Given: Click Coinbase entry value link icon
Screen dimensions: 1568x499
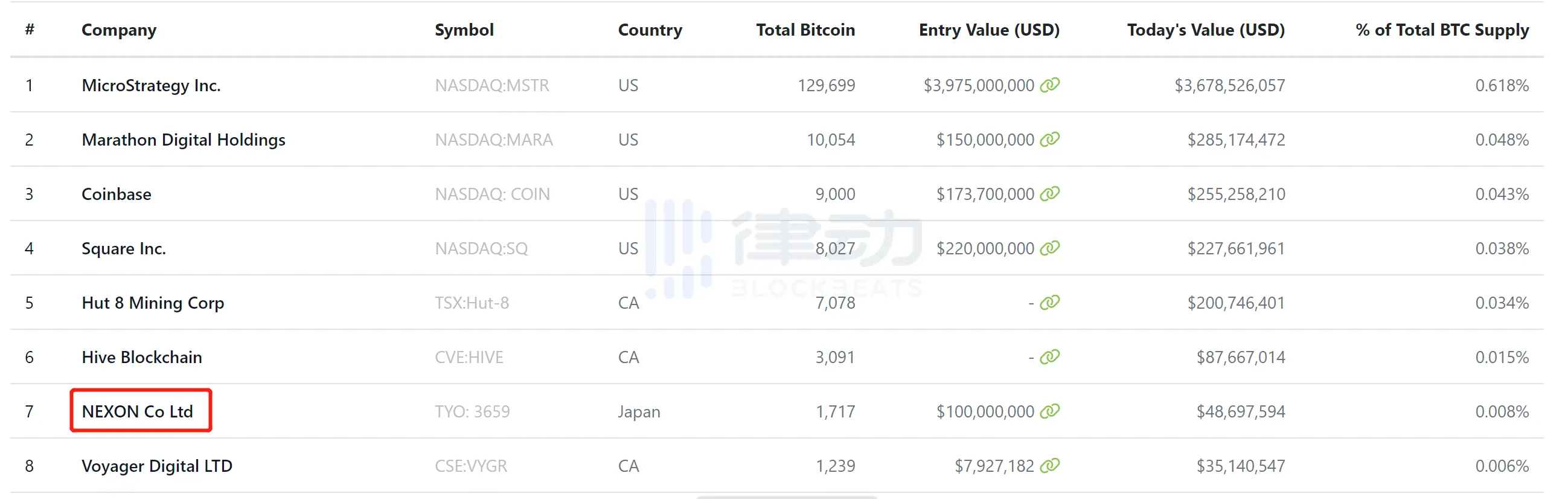Looking at the screenshot, I should coord(1049,194).
